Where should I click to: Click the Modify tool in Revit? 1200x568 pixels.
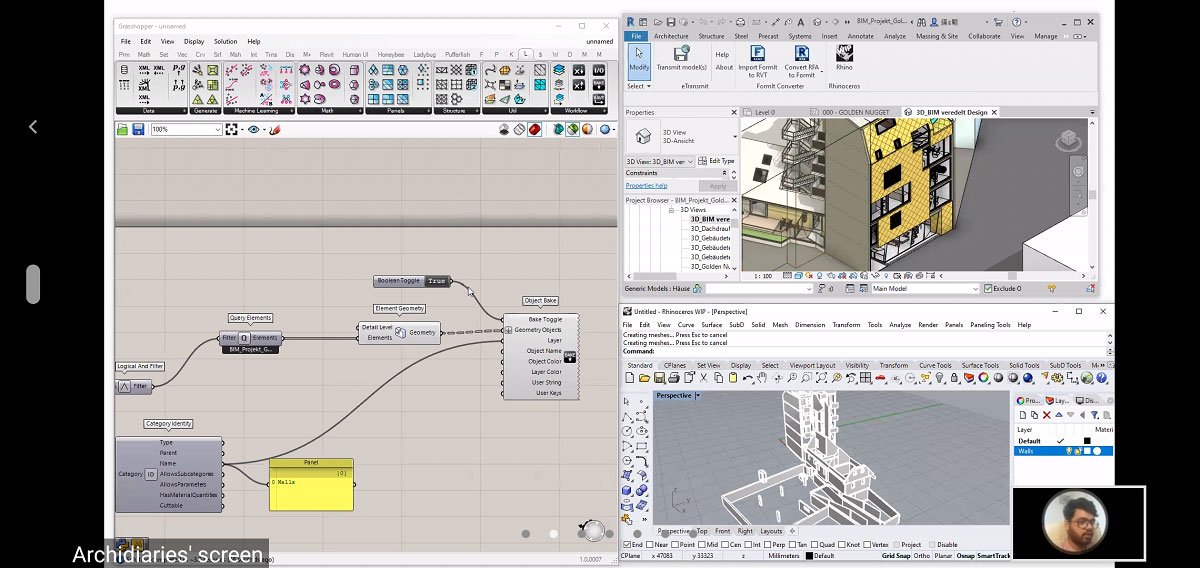[638, 56]
